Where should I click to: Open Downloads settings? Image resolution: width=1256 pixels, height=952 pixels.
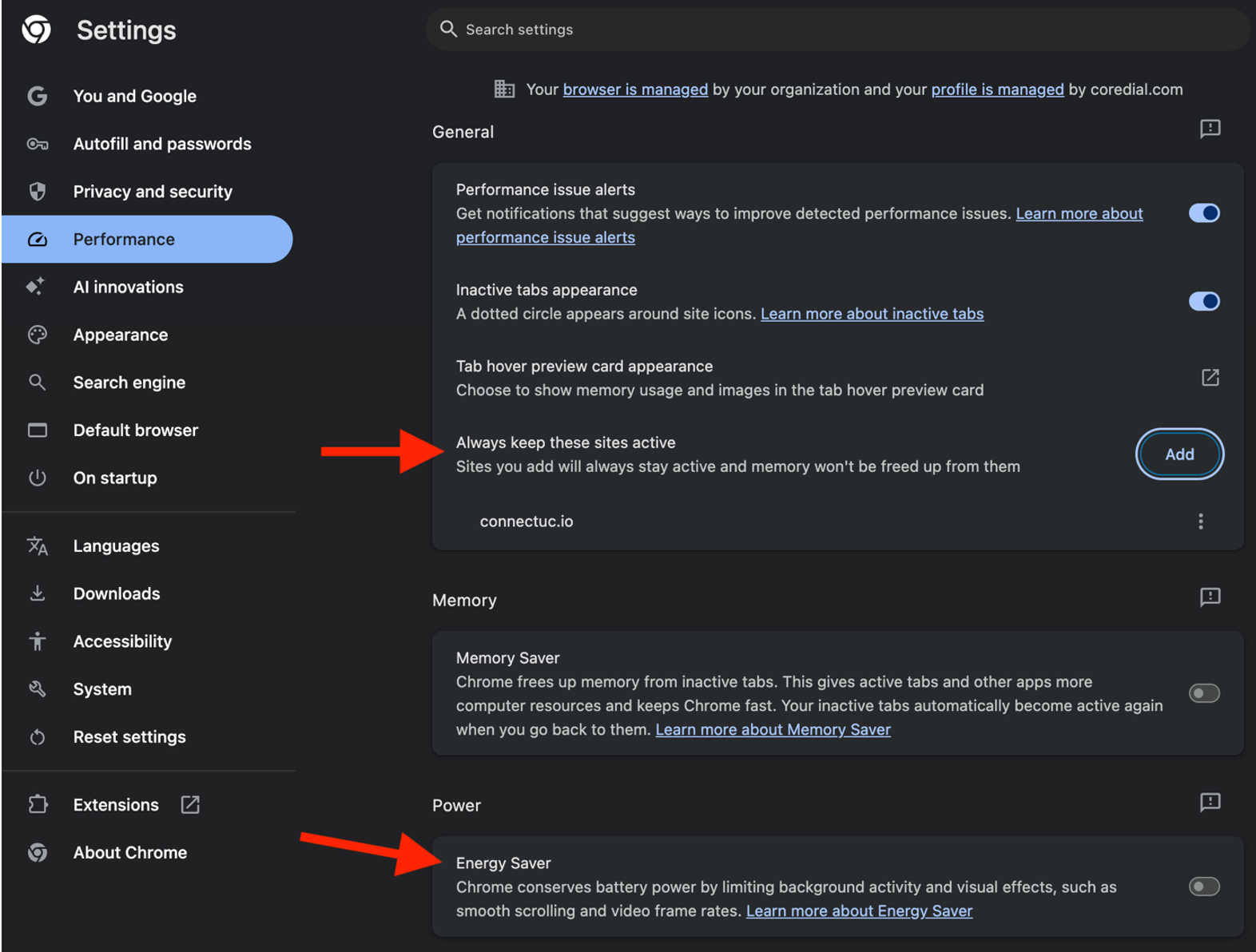[149, 593]
